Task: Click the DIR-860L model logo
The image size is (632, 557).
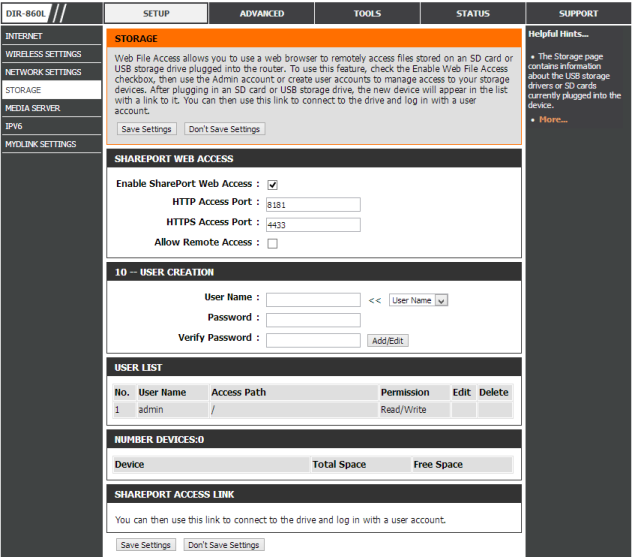Action: point(27,13)
